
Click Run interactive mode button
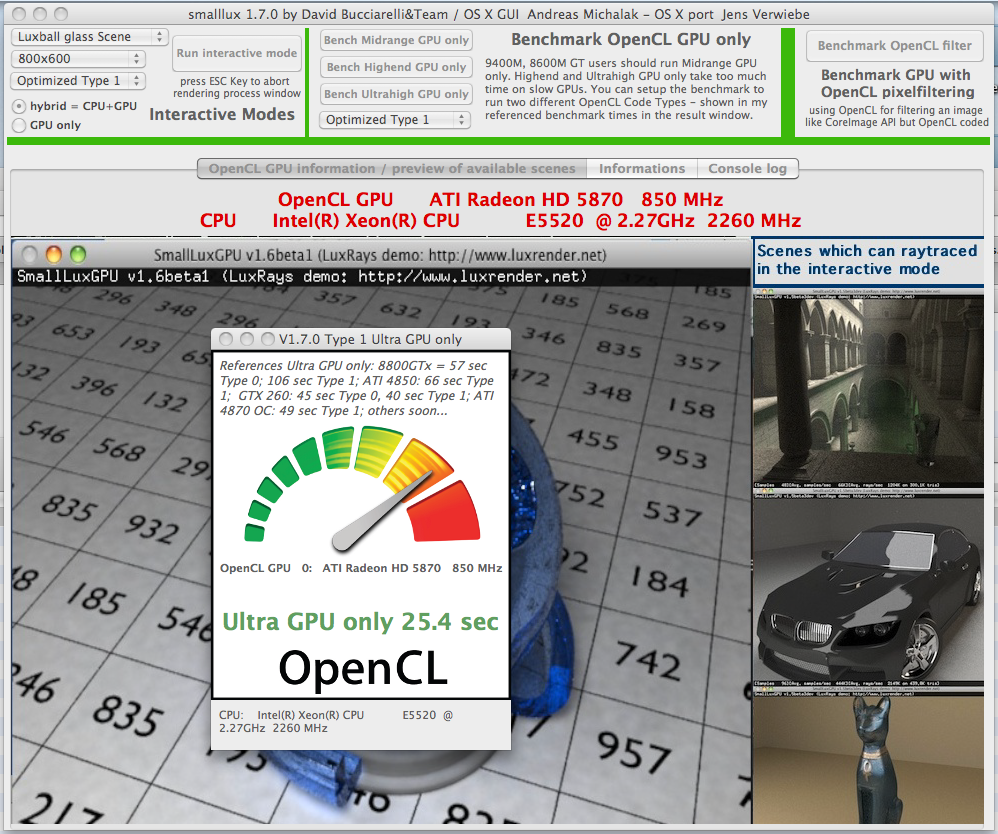pyautogui.click(x=237, y=53)
